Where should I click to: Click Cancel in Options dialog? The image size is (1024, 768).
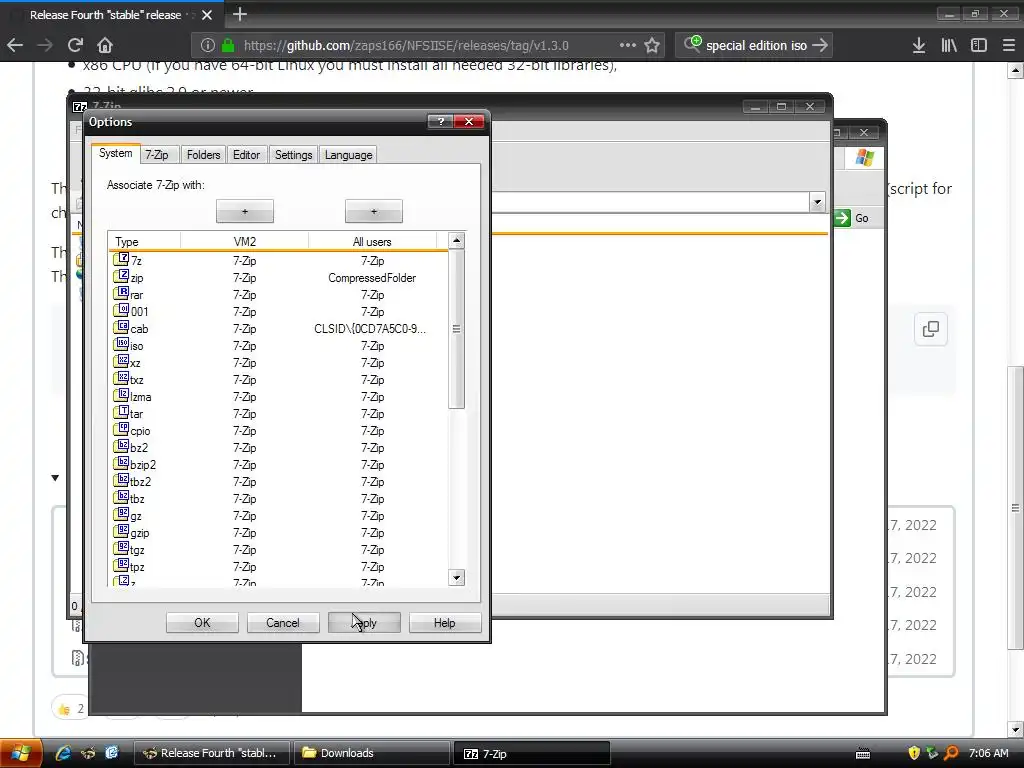[x=283, y=623]
